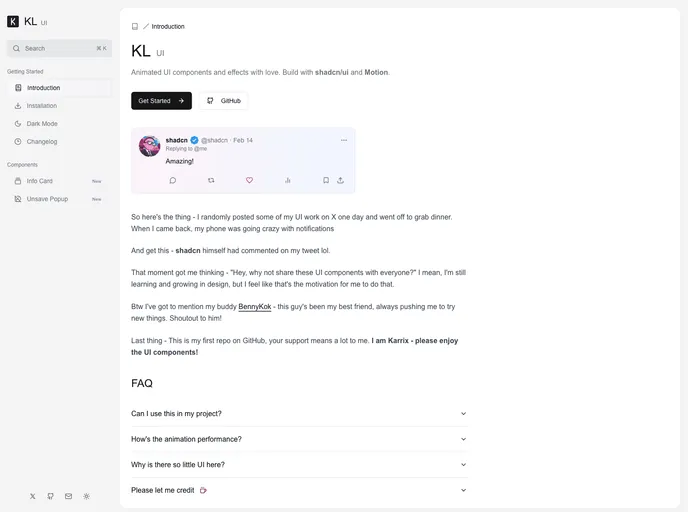Open the tweet's three-dot more menu
The width and height of the screenshot is (688, 512).
point(344,140)
